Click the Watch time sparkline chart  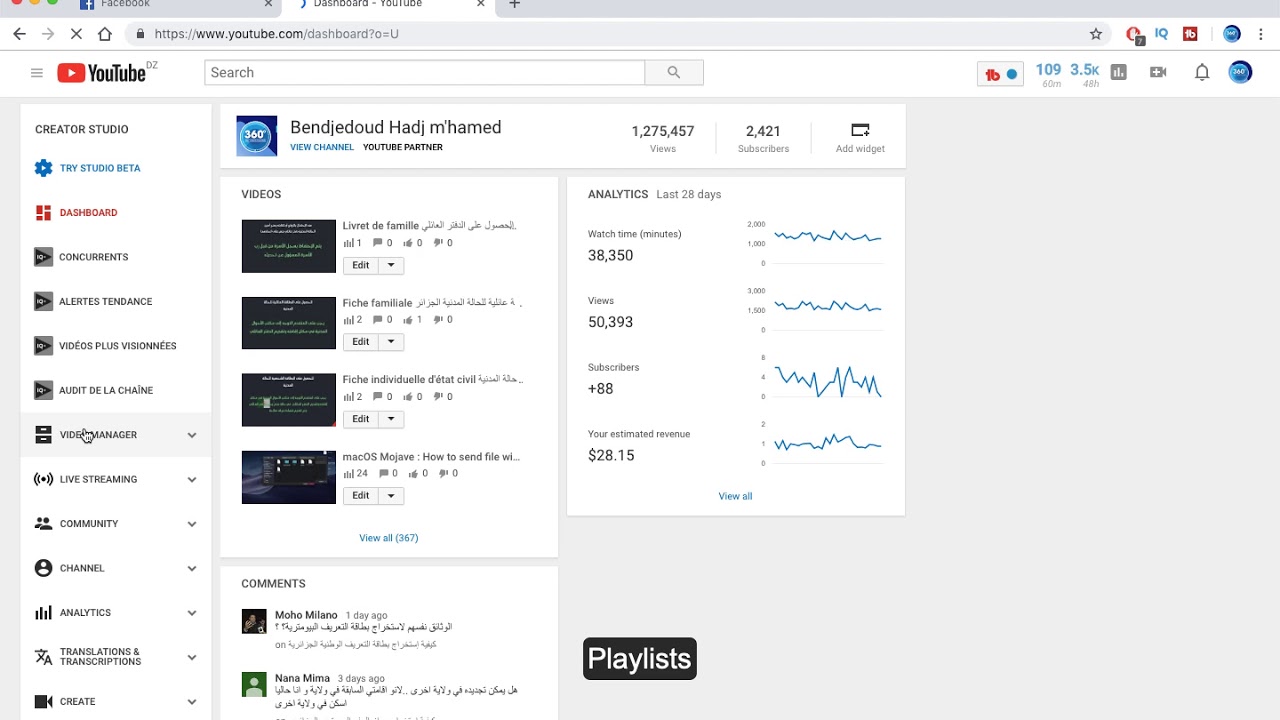point(828,237)
